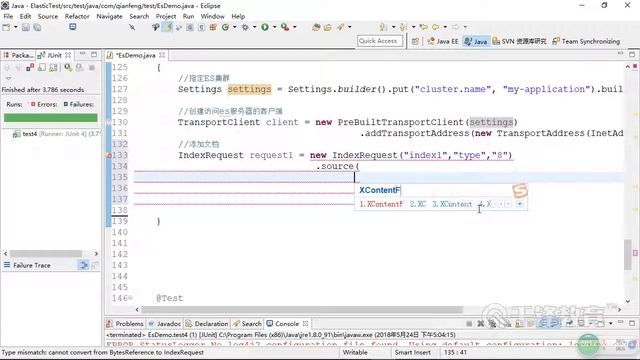Click the Debug bug icon
Image resolution: width=640 pixels, height=360 pixels.
245,27
